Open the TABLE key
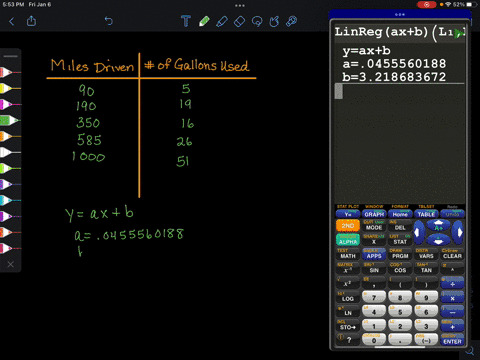480x360 pixels. (x=426, y=214)
